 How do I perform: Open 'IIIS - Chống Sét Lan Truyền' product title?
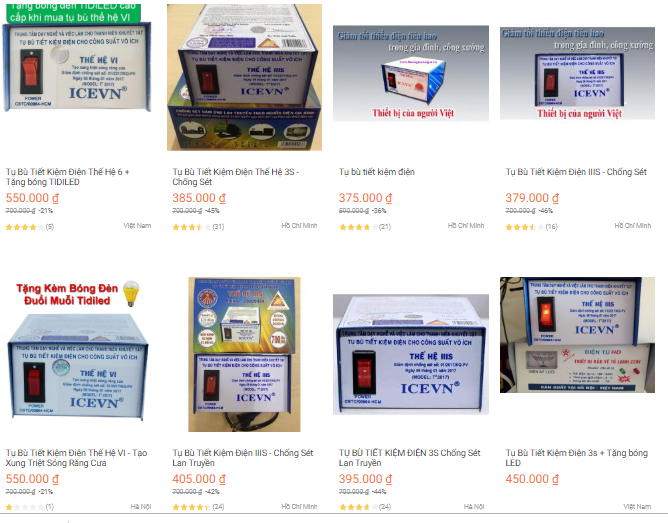pyautogui.click(x=243, y=458)
